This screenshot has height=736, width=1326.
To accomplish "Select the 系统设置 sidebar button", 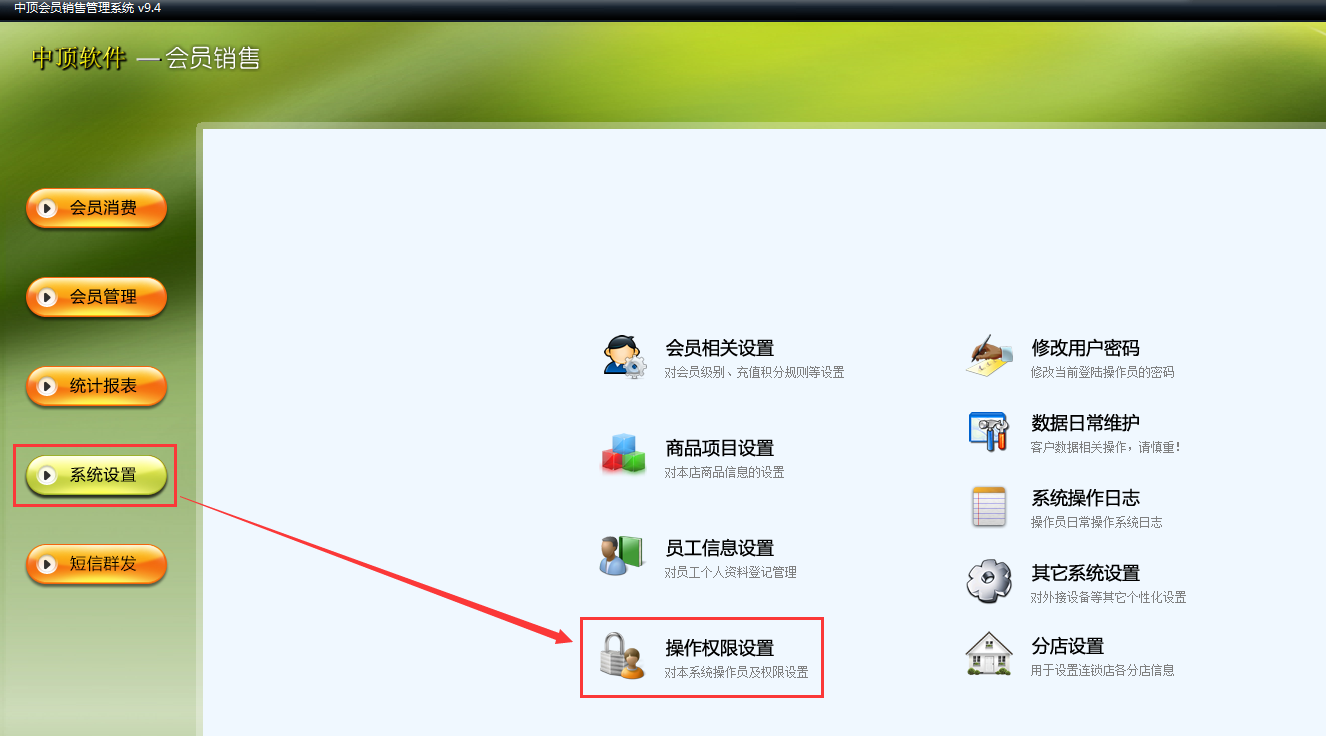I will point(96,476).
